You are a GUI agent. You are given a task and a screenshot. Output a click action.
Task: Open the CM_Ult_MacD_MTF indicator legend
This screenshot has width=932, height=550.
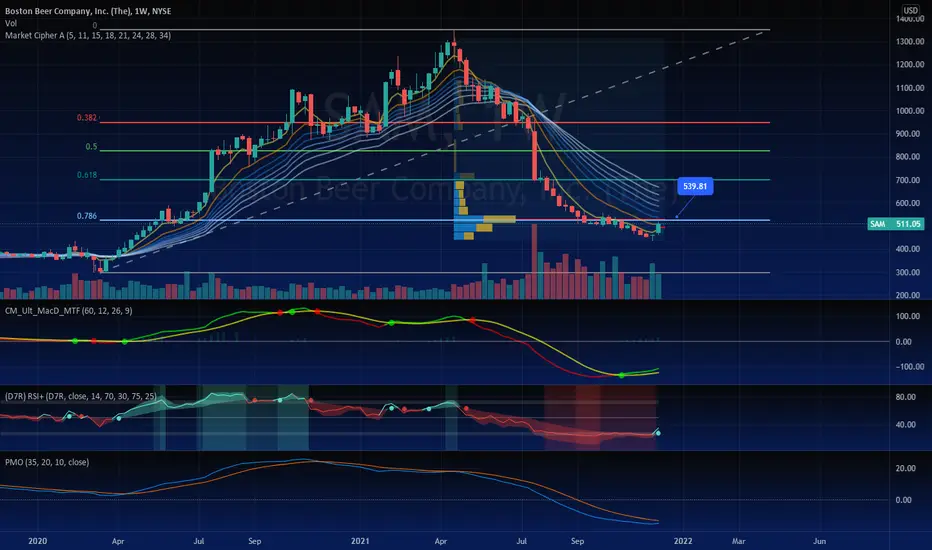pos(68,311)
